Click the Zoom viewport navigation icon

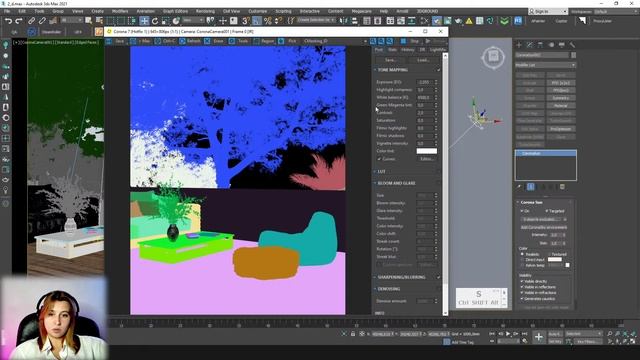coord(609,334)
